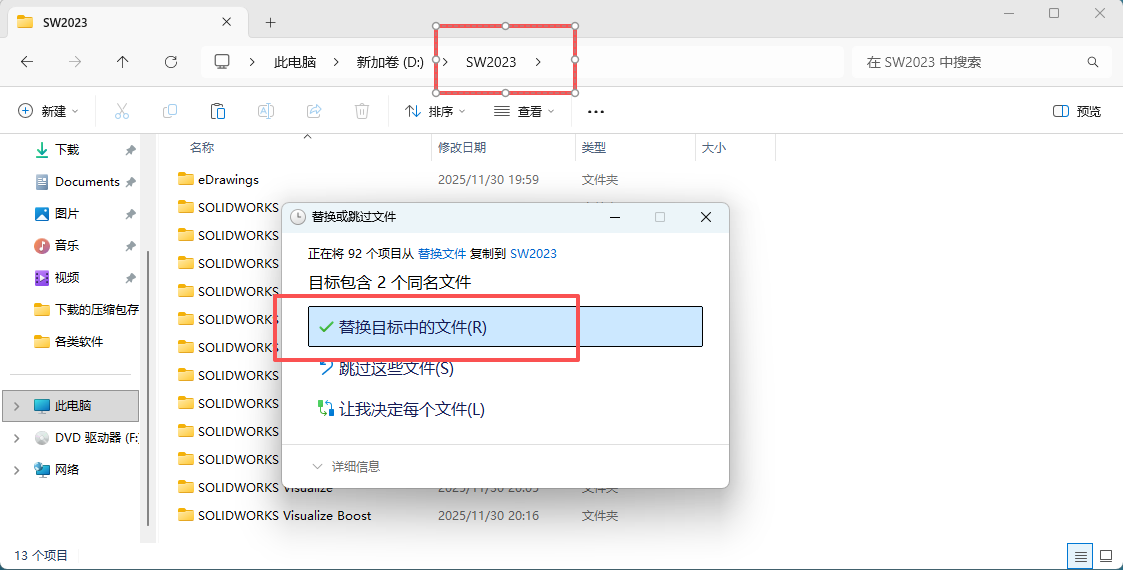1123x570 pixels.
Task: Expand the 此电脑 tree node
Action: pyautogui.click(x=16, y=406)
